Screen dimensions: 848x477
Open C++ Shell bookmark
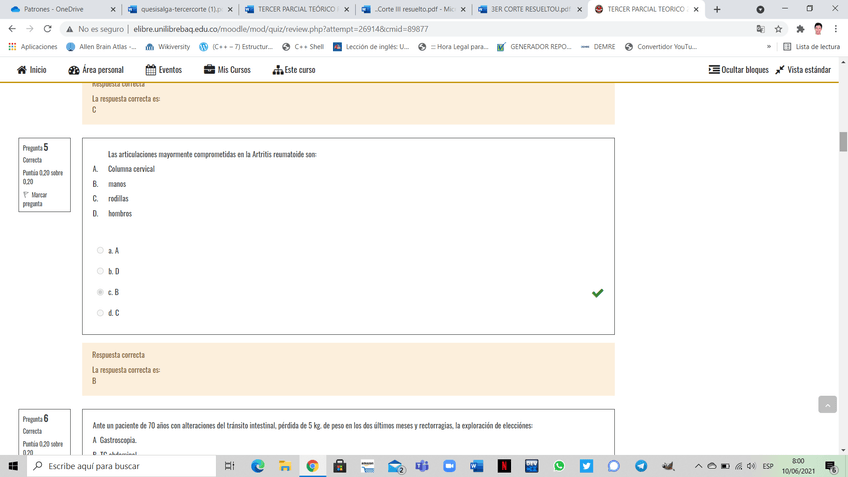303,47
